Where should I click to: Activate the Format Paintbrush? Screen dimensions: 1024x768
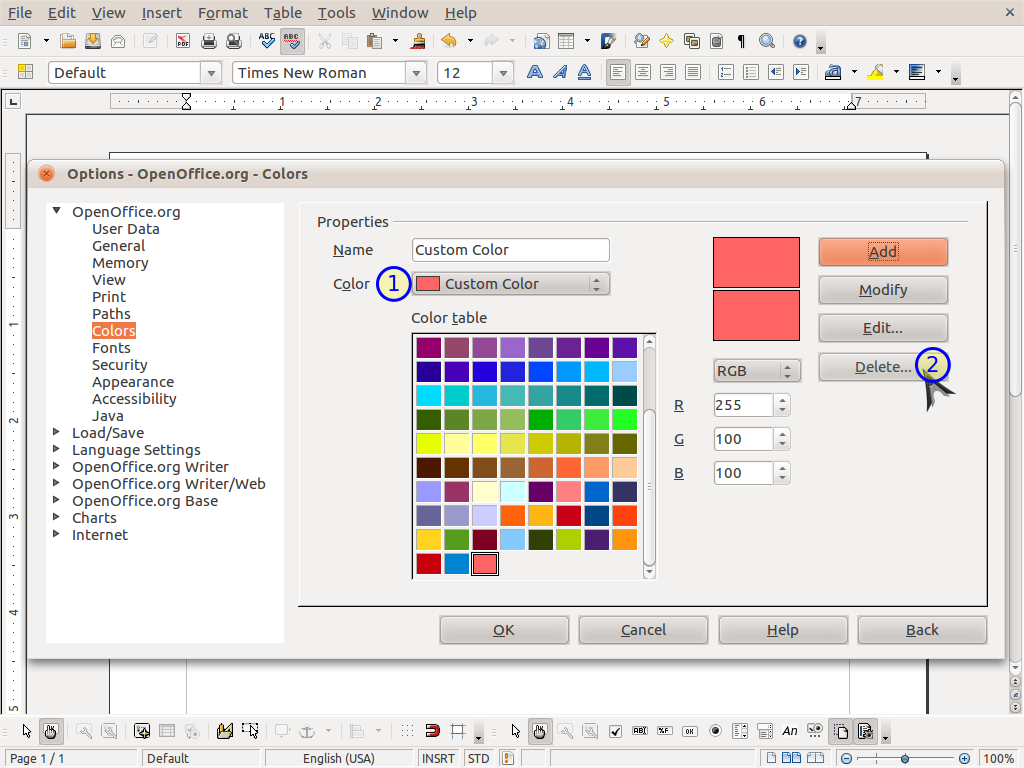417,42
